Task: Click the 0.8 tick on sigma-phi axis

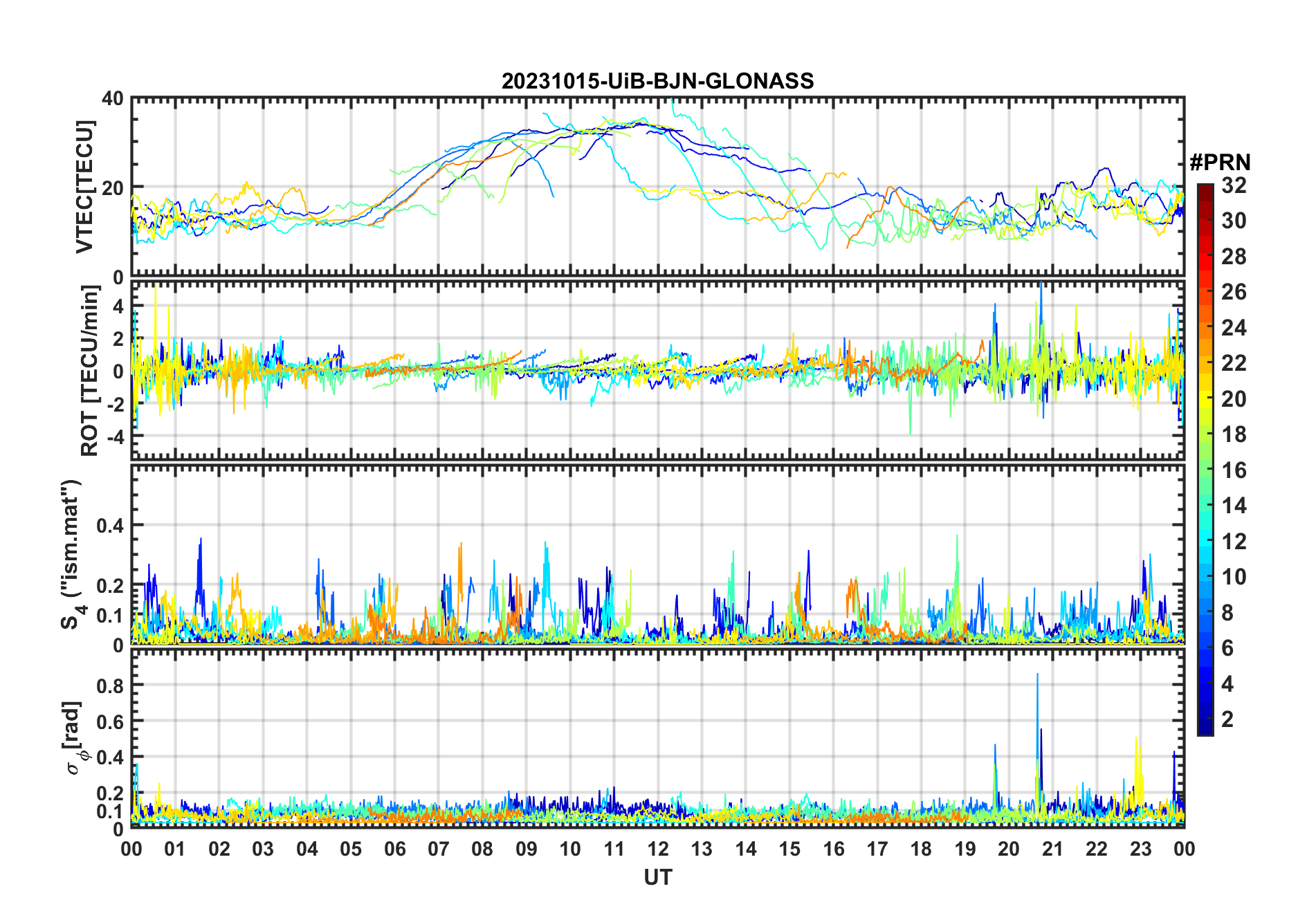Action: tap(111, 686)
